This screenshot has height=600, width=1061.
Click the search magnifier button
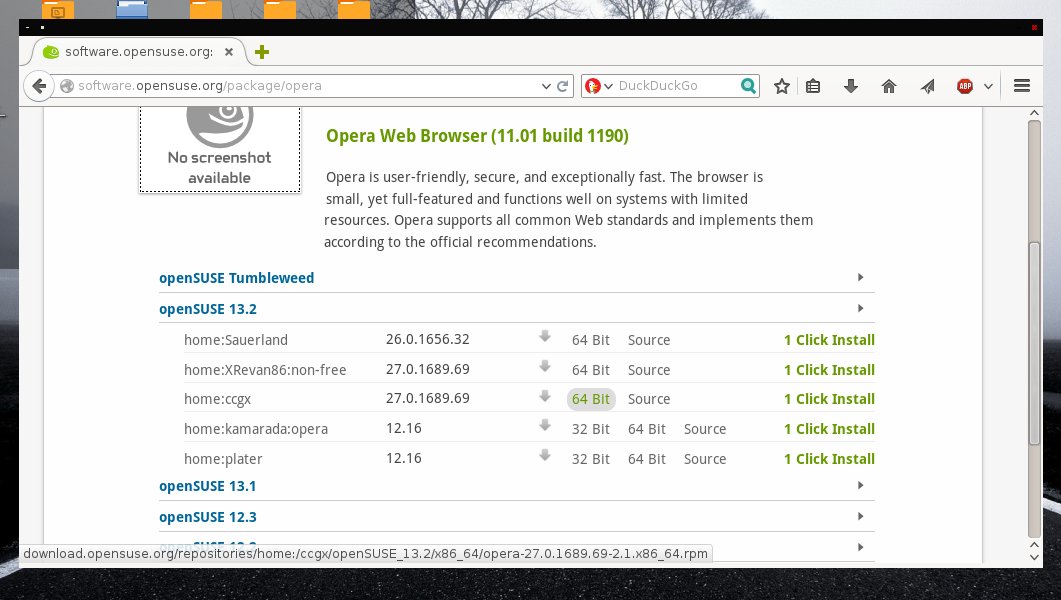tap(748, 86)
